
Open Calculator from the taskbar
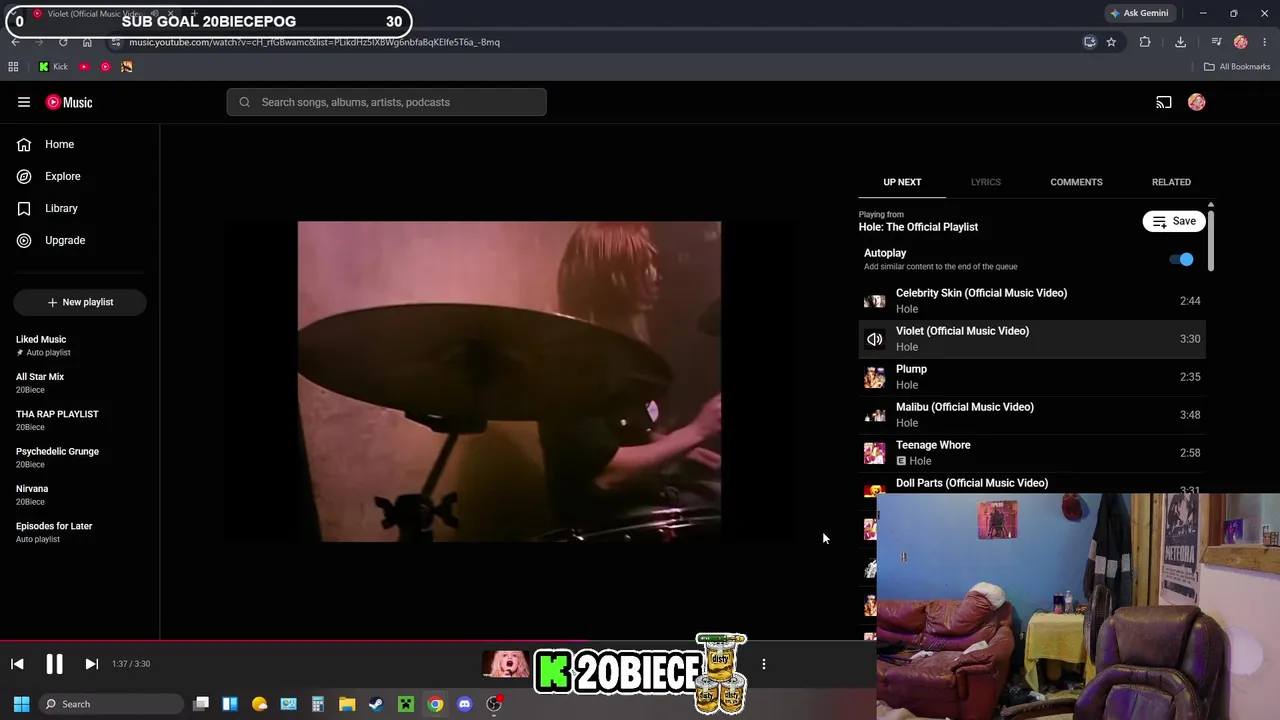pyautogui.click(x=318, y=704)
